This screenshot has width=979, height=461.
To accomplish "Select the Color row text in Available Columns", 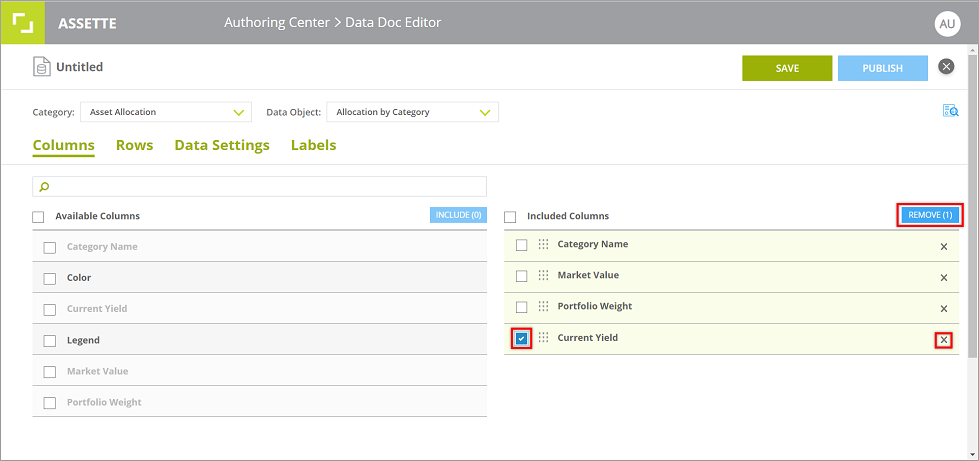I will (x=79, y=277).
